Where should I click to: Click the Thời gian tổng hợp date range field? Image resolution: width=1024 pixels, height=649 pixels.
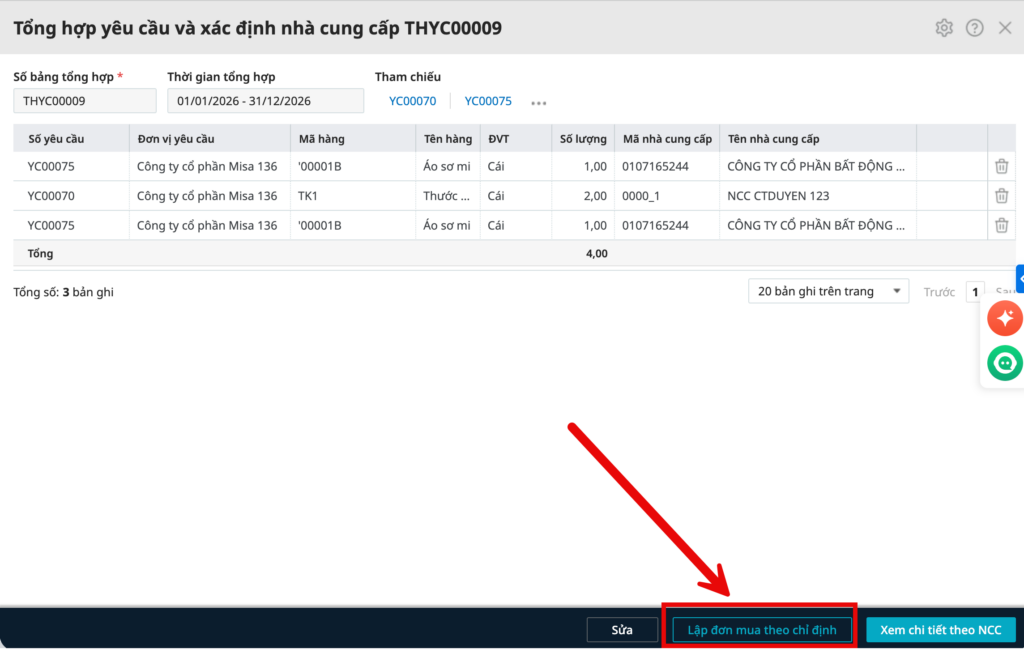coord(265,101)
